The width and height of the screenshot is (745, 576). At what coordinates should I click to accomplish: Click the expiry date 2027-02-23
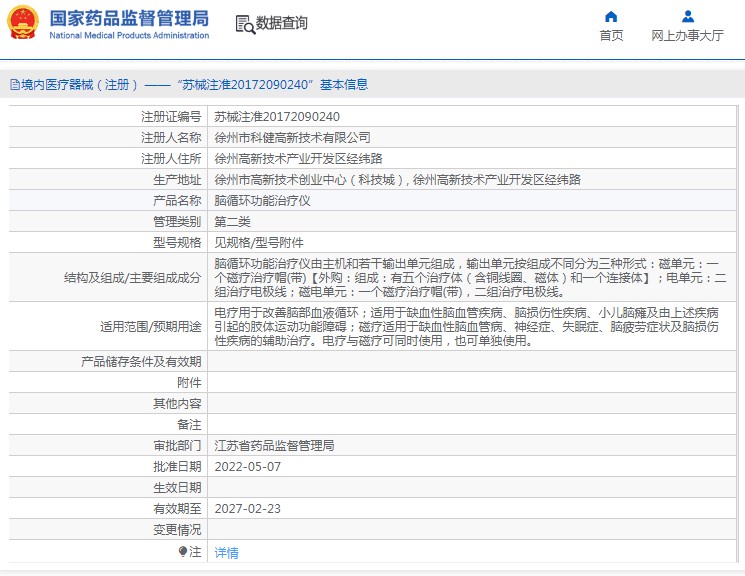(x=247, y=508)
